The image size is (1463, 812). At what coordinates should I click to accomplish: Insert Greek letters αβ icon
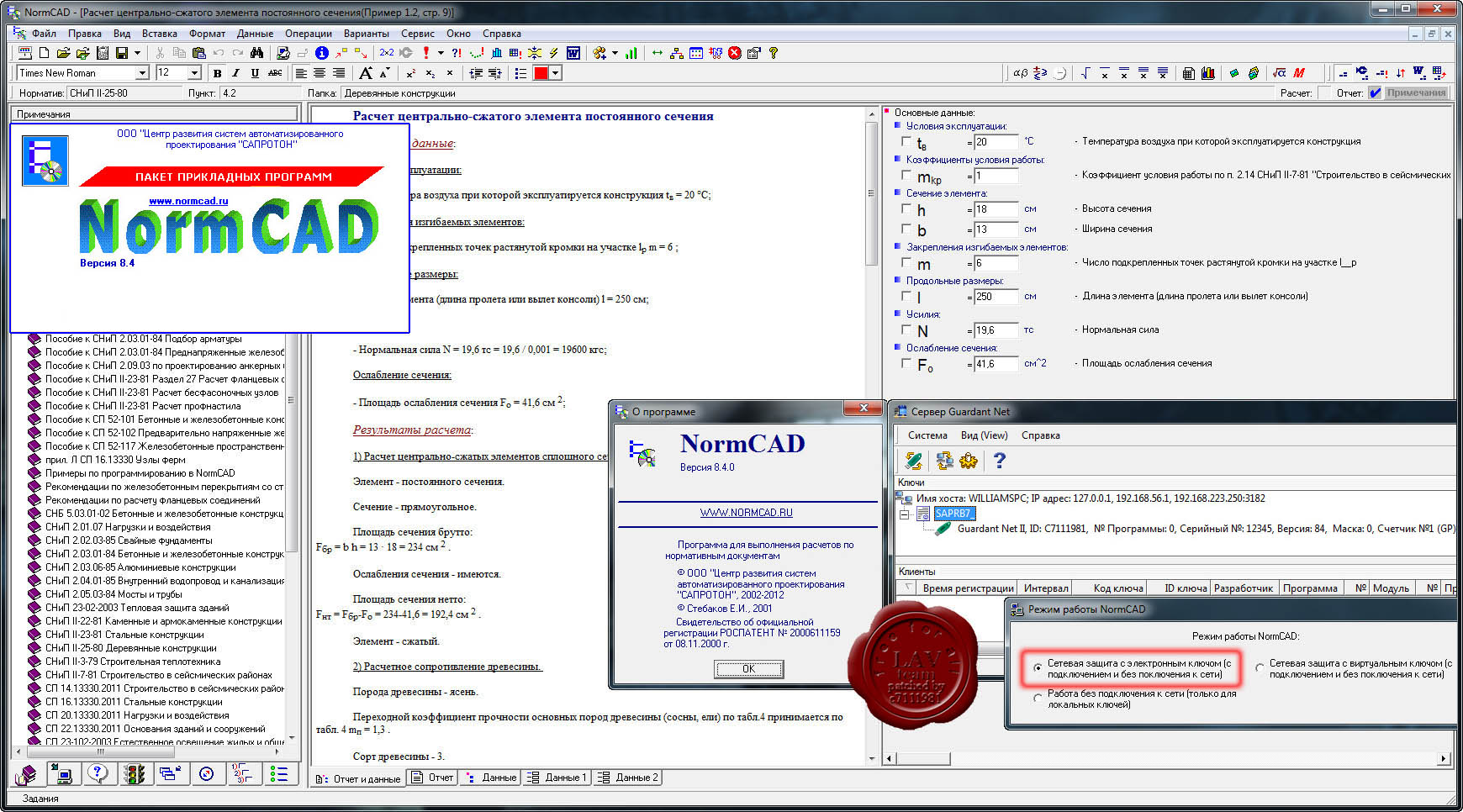[1020, 73]
